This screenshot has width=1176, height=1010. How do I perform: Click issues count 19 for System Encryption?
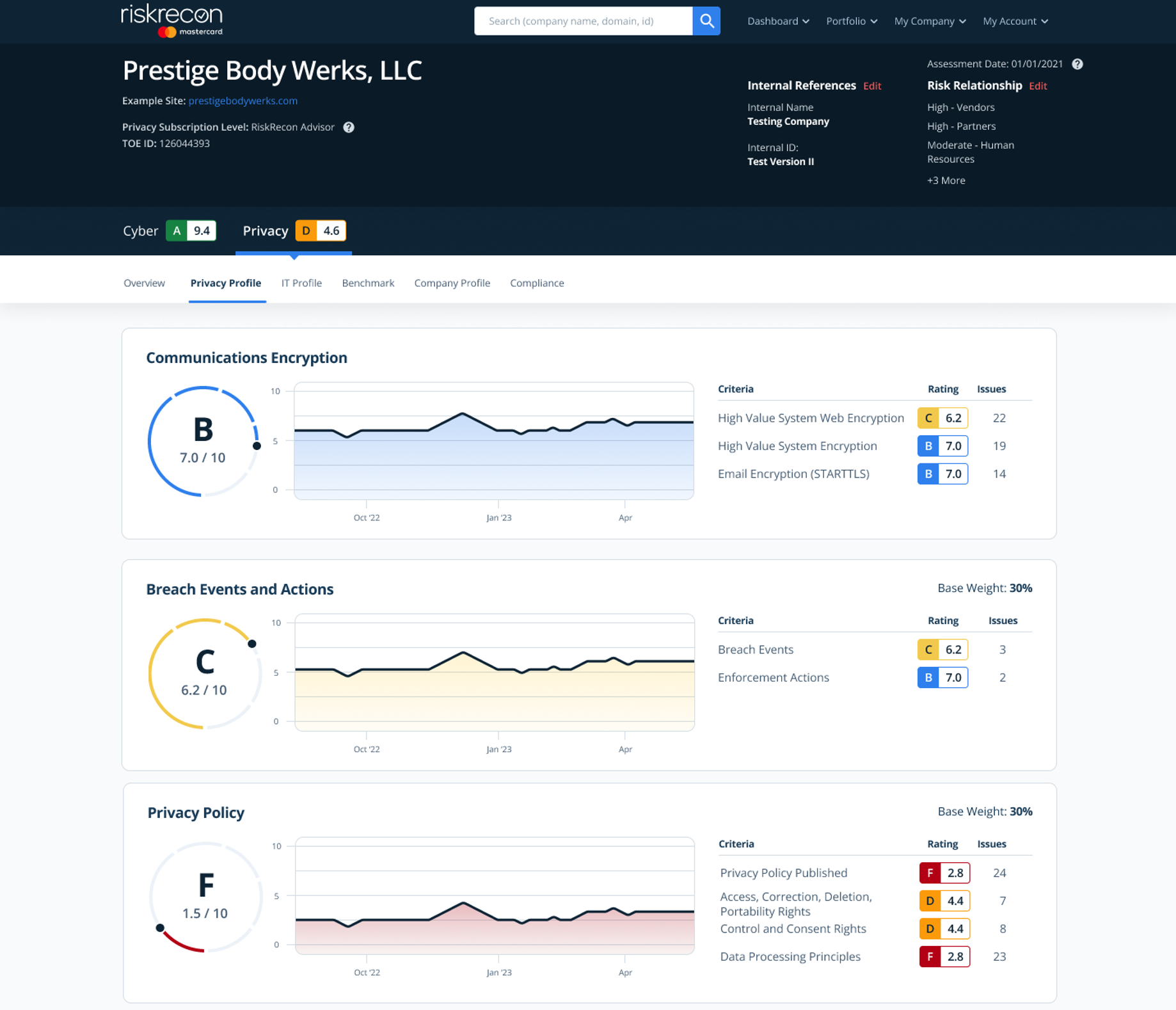tap(999, 446)
